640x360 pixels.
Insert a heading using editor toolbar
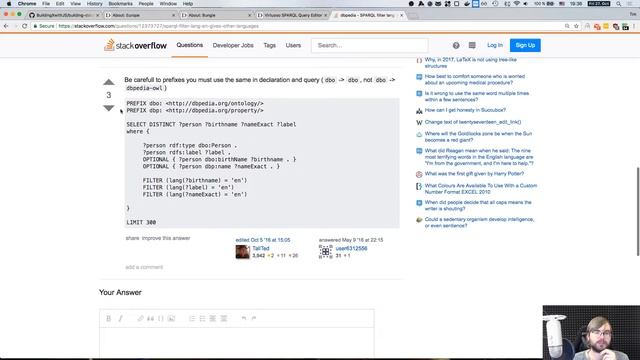pyautogui.click(x=213, y=318)
